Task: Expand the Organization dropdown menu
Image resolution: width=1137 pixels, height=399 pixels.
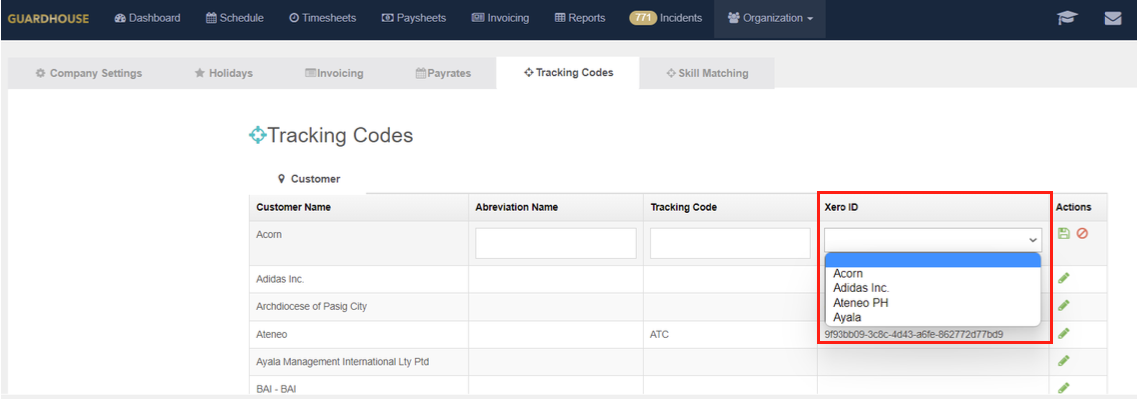Action: 770,19
